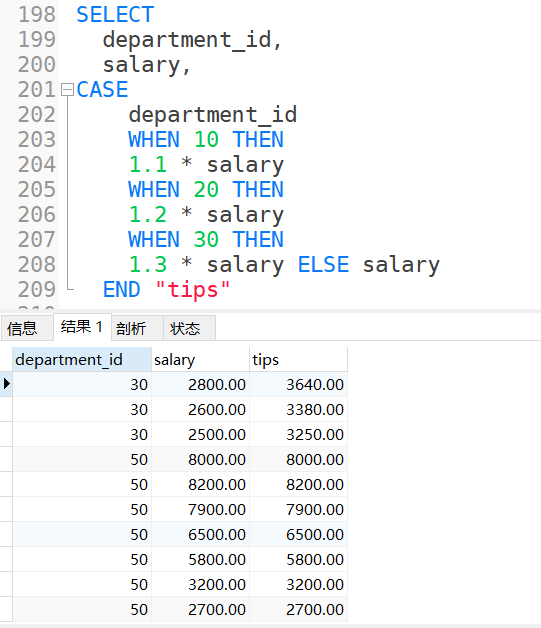Select the current row indicator arrow
The height and width of the screenshot is (628, 541).
click(6, 384)
